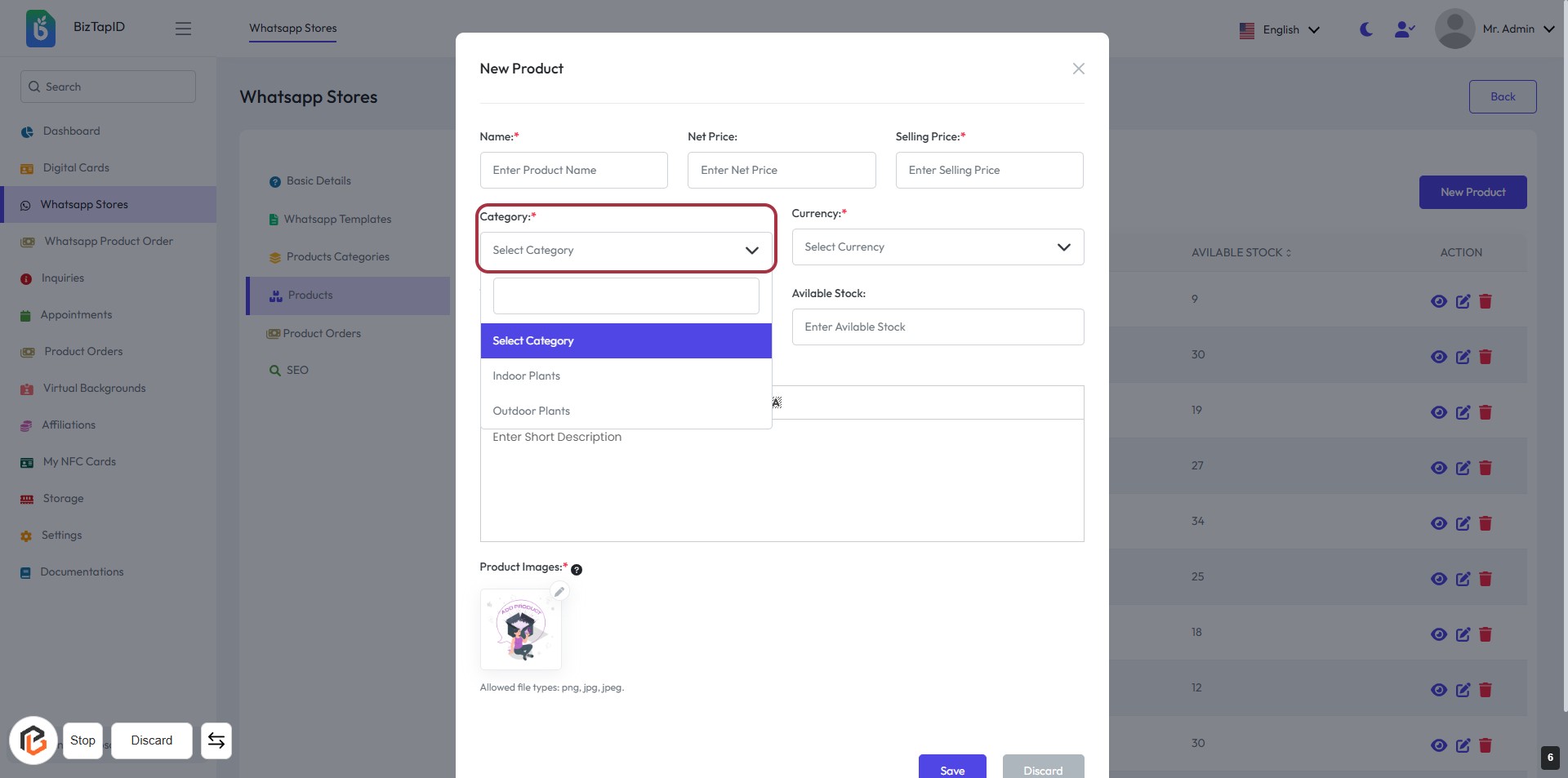Close the New Product dialog
The width and height of the screenshot is (1568, 778).
(1078, 69)
